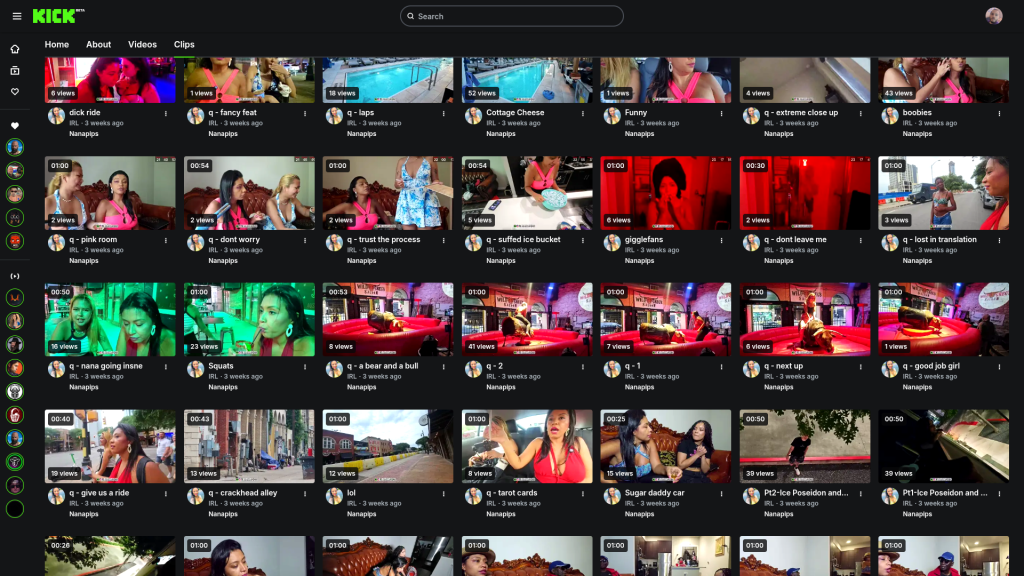Open the three-dot menu for 'Squats' clip
The width and height of the screenshot is (1024, 576).
tap(305, 367)
